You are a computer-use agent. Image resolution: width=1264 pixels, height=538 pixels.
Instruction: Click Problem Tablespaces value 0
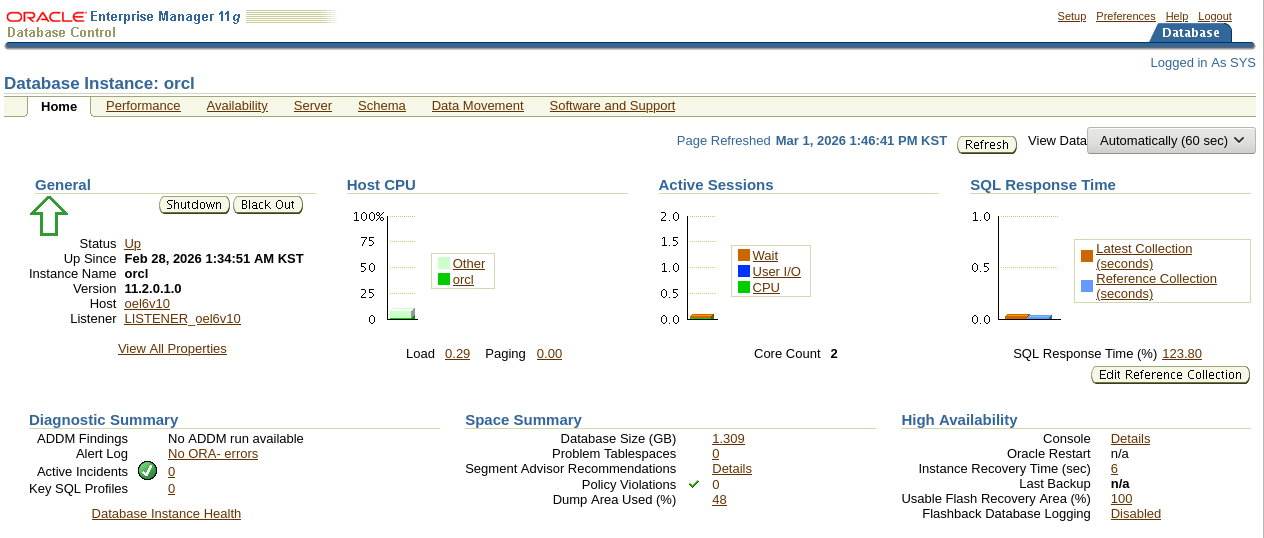point(715,454)
